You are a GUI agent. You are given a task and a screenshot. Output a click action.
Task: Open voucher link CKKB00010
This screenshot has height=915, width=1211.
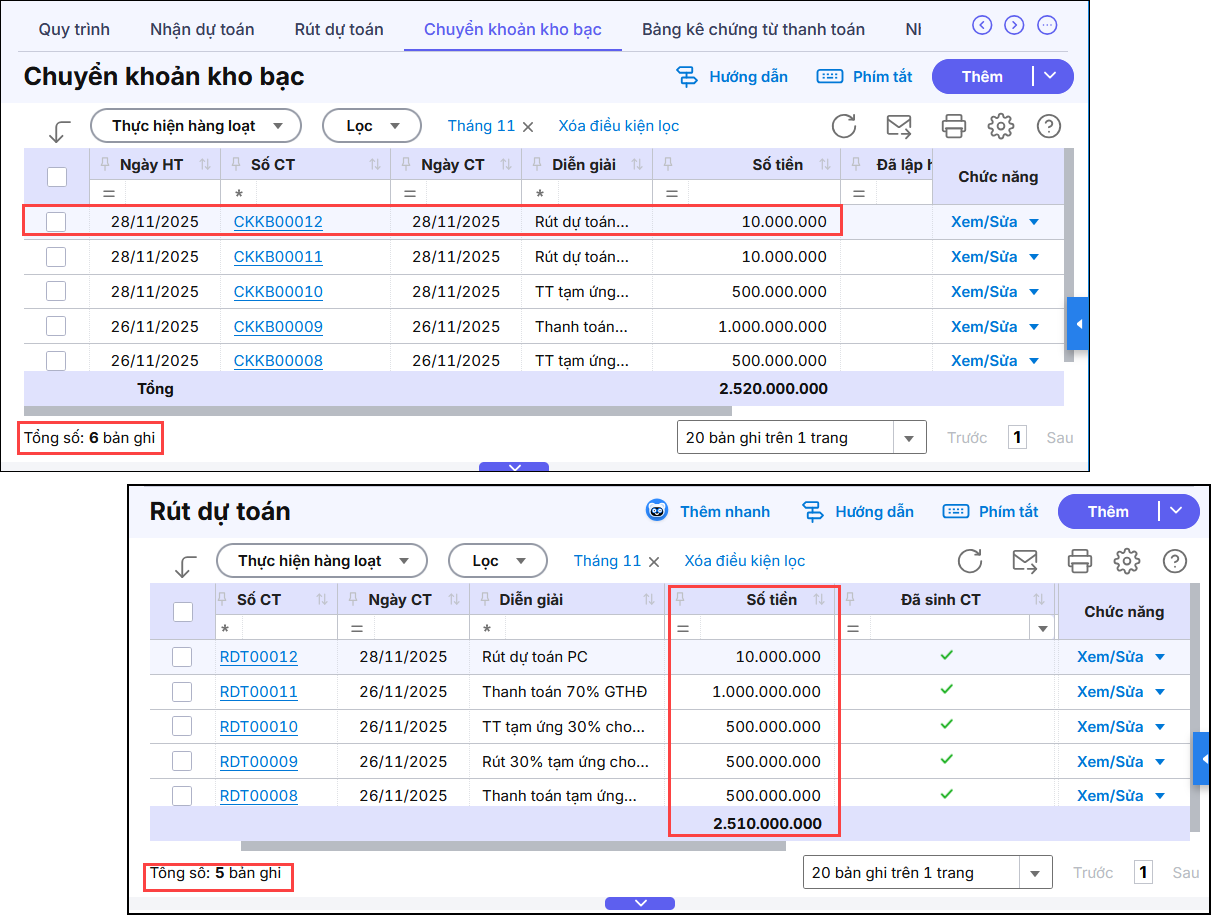tap(278, 292)
